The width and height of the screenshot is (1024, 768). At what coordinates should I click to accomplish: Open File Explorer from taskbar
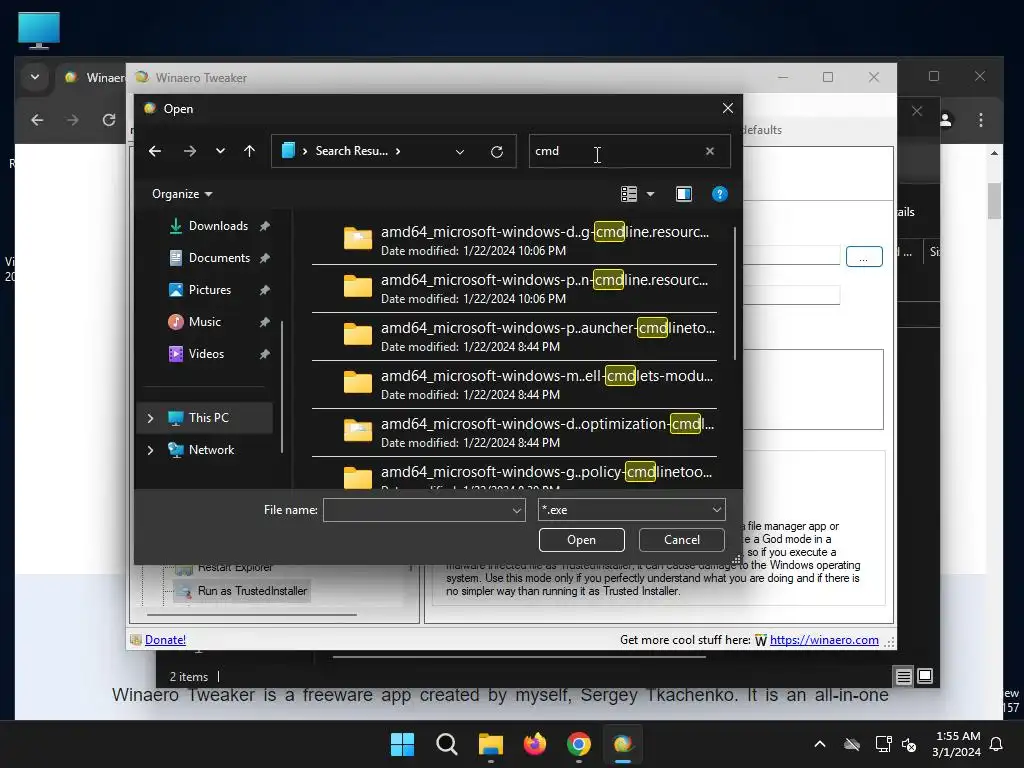point(490,744)
